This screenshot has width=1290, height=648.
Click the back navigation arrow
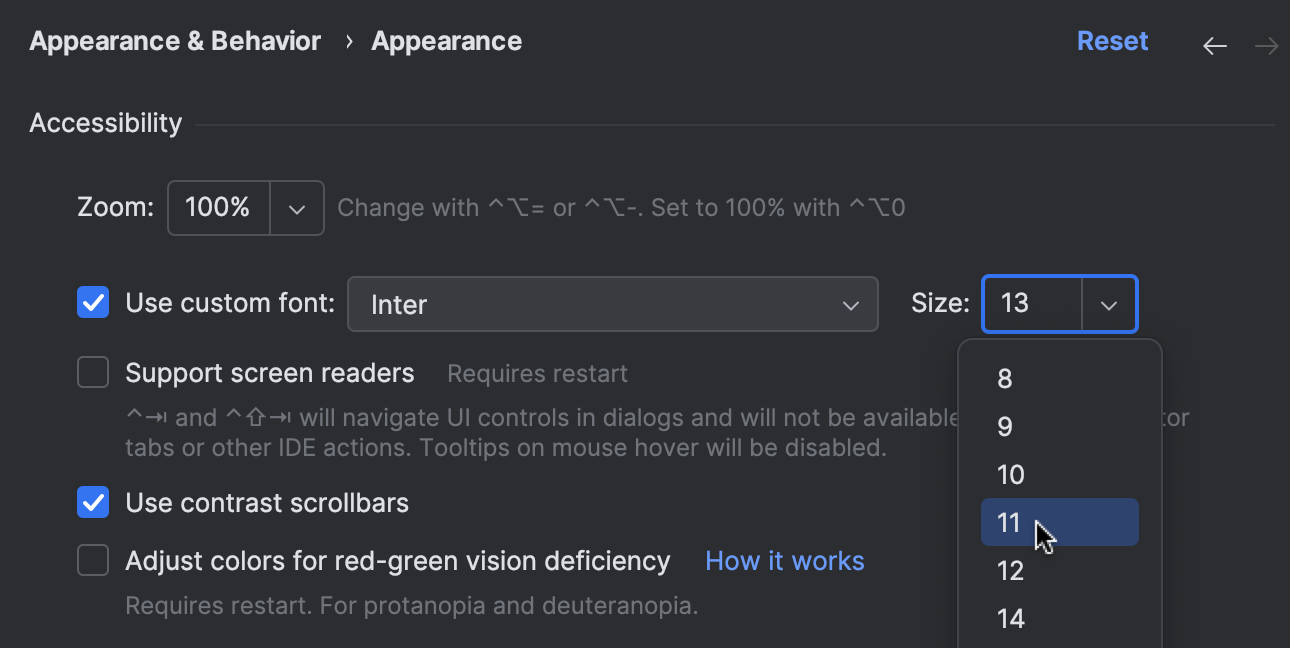pyautogui.click(x=1214, y=45)
